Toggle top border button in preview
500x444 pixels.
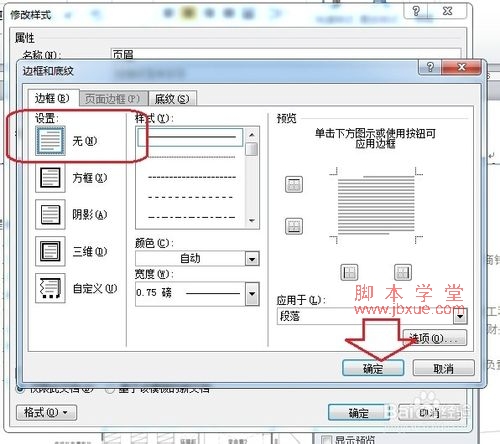(x=294, y=185)
